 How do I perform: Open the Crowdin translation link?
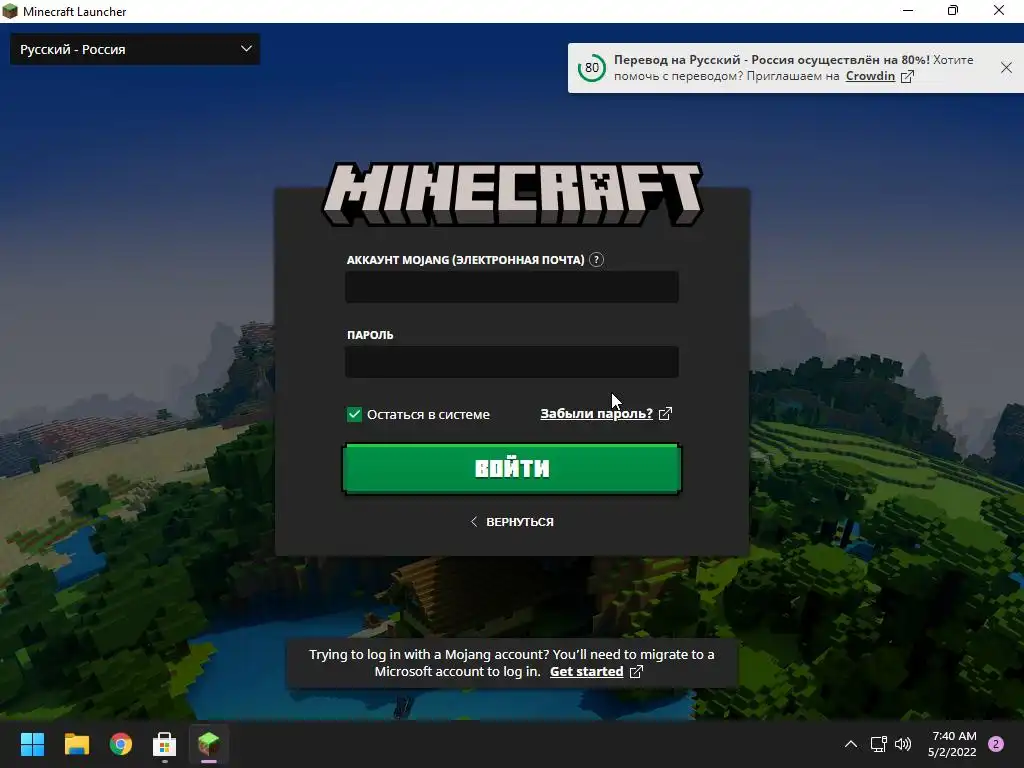click(870, 76)
